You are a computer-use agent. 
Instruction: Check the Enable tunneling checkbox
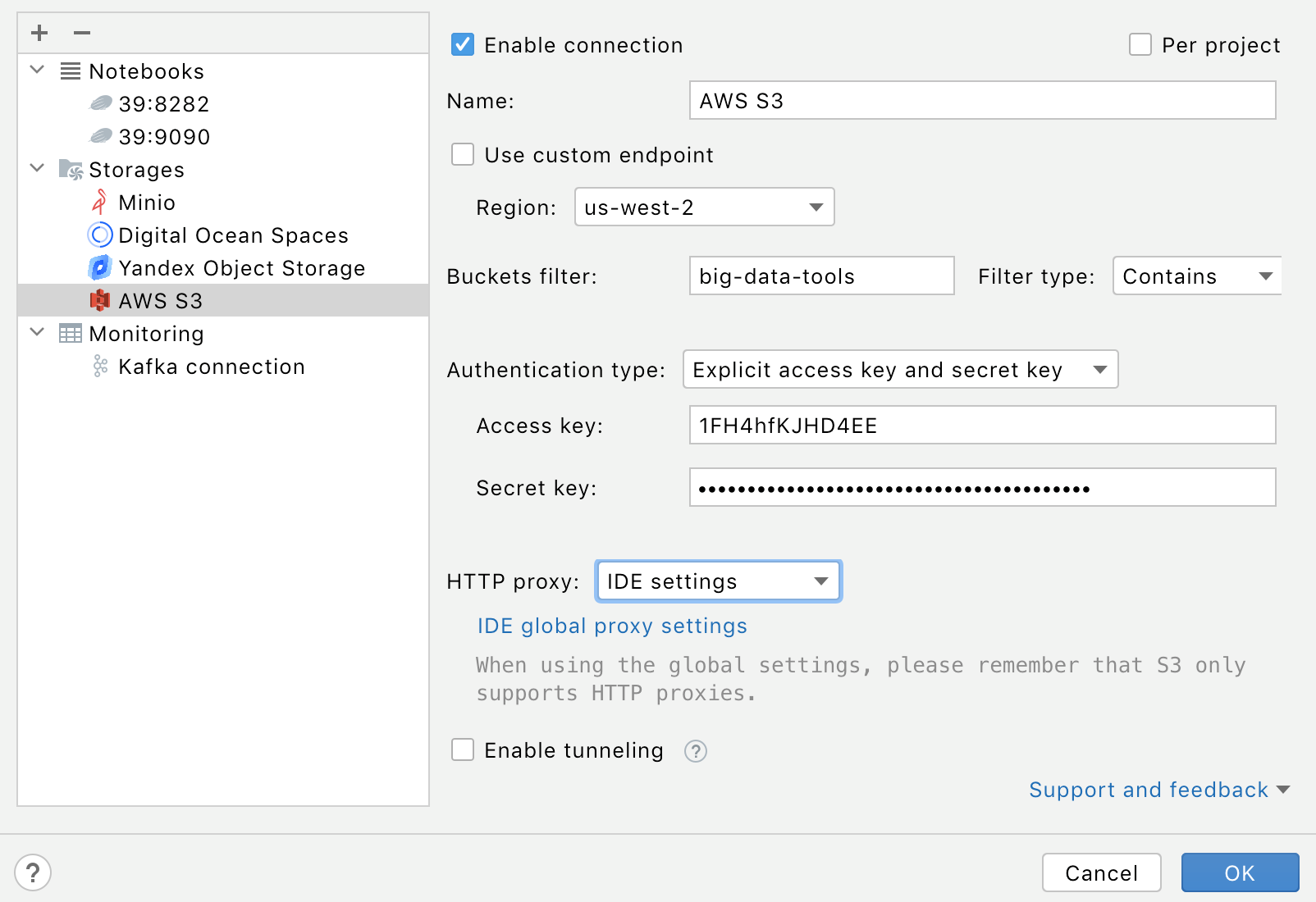coord(463,749)
